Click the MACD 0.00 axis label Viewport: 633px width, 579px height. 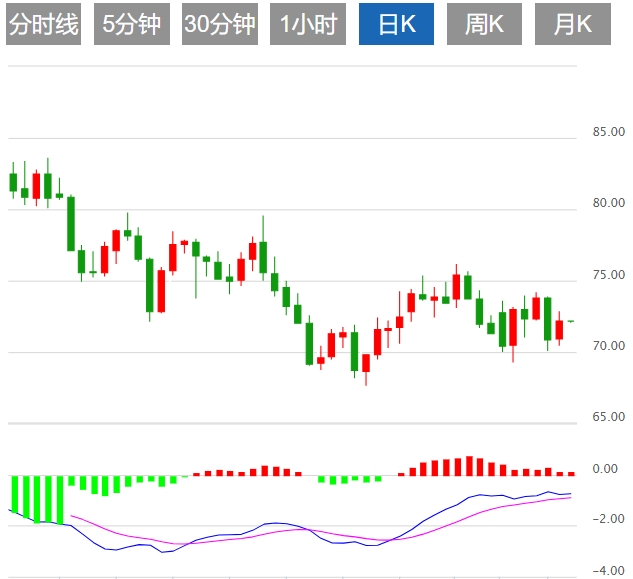[x=604, y=469]
